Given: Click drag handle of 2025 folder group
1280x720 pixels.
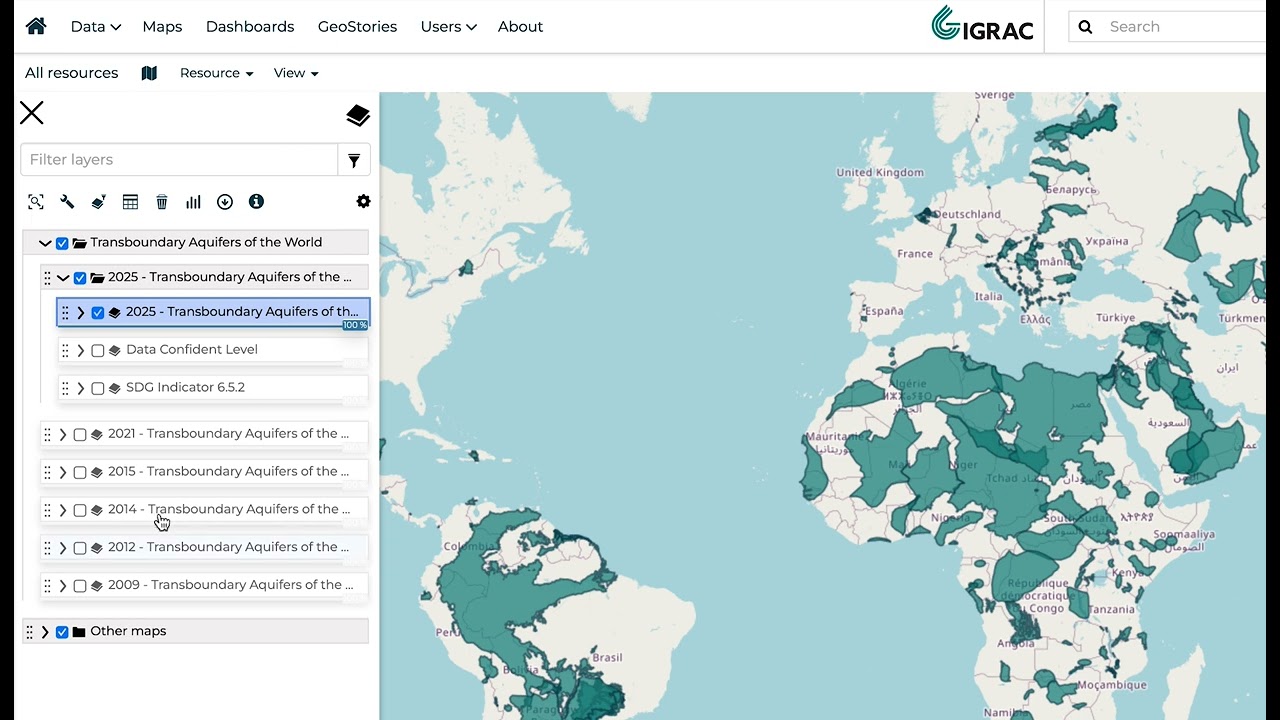Looking at the screenshot, I should click(x=47, y=278).
